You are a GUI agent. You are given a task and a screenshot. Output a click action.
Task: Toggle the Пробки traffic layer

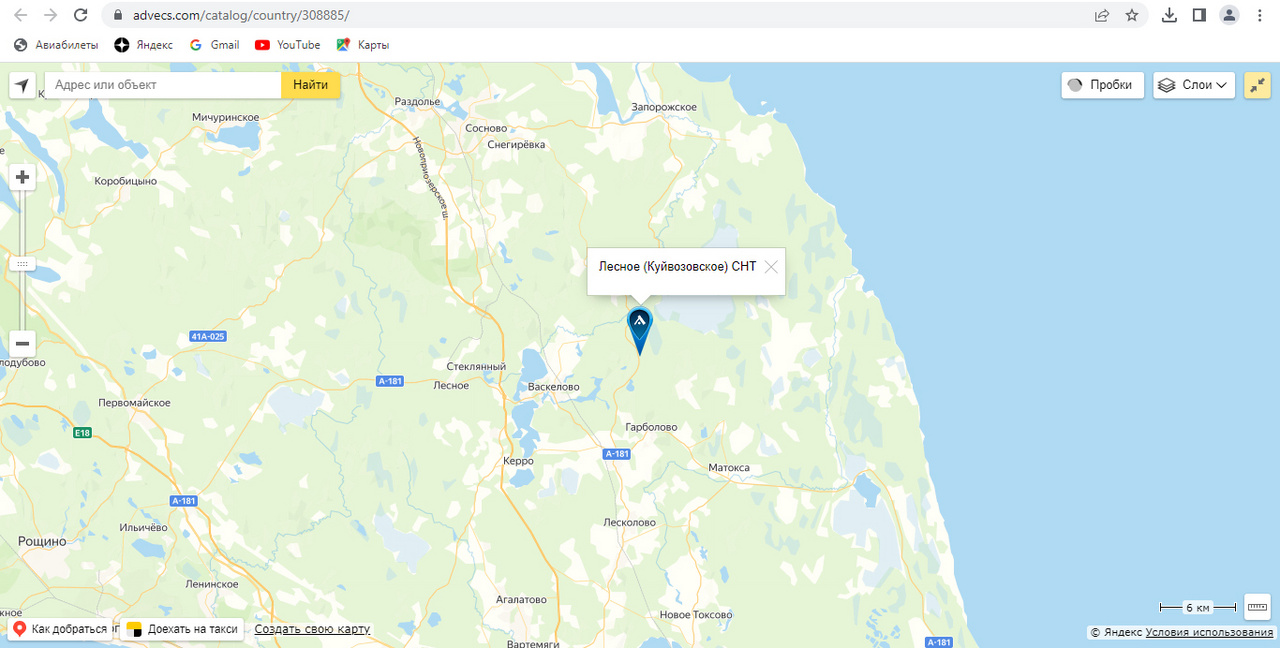1103,85
